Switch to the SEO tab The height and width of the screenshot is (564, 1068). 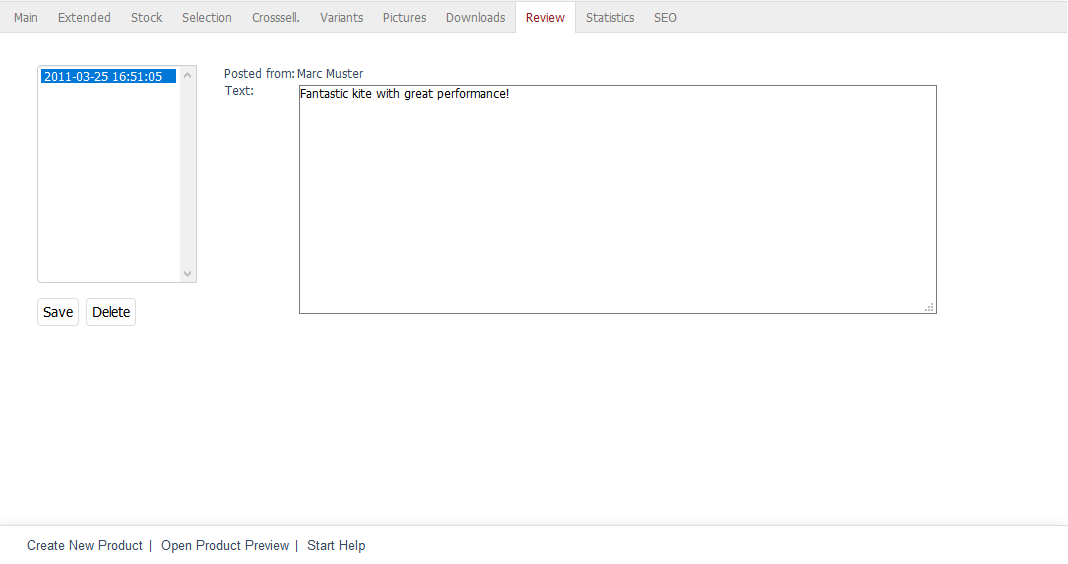[x=665, y=18]
